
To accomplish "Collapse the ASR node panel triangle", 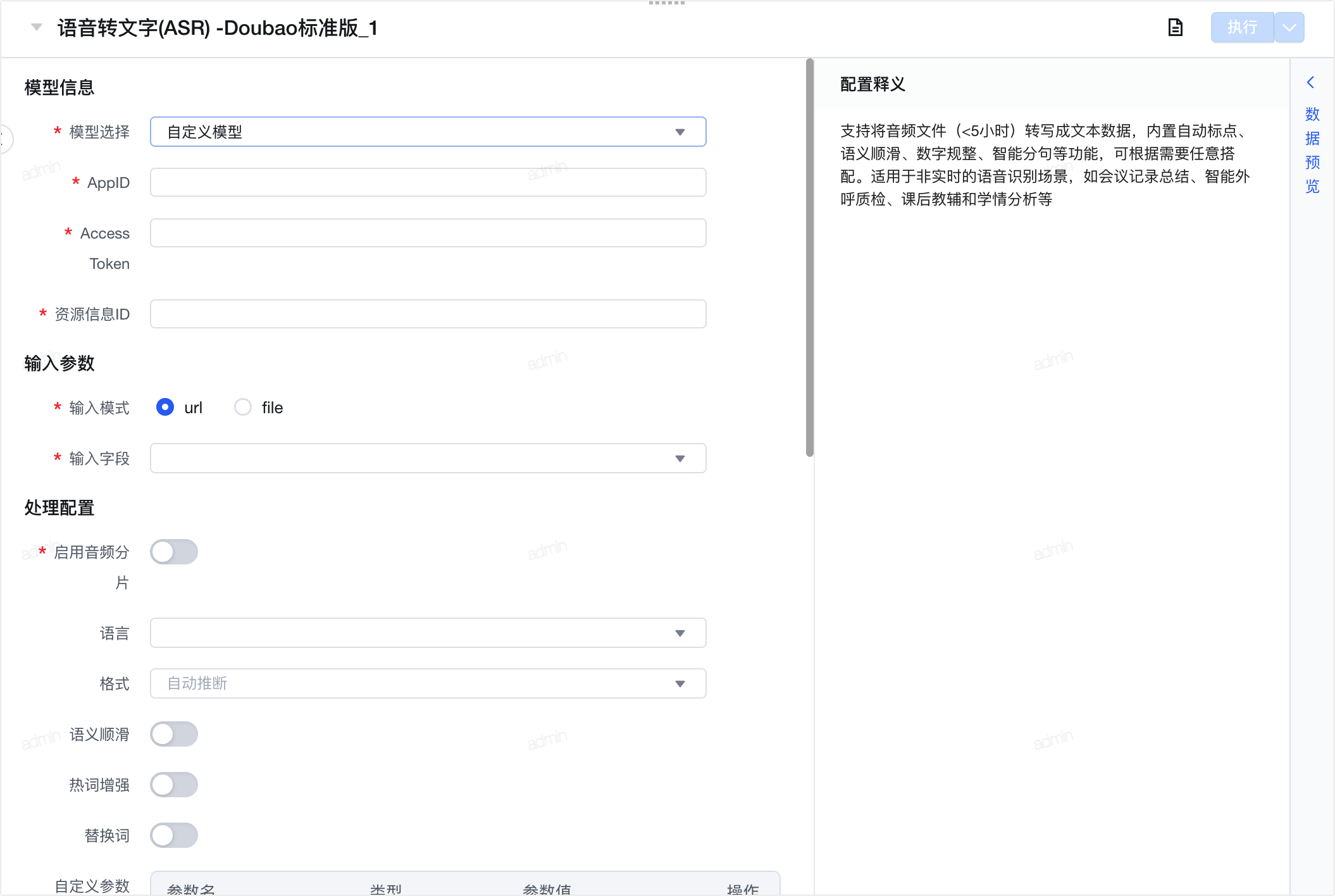I will 37,27.
